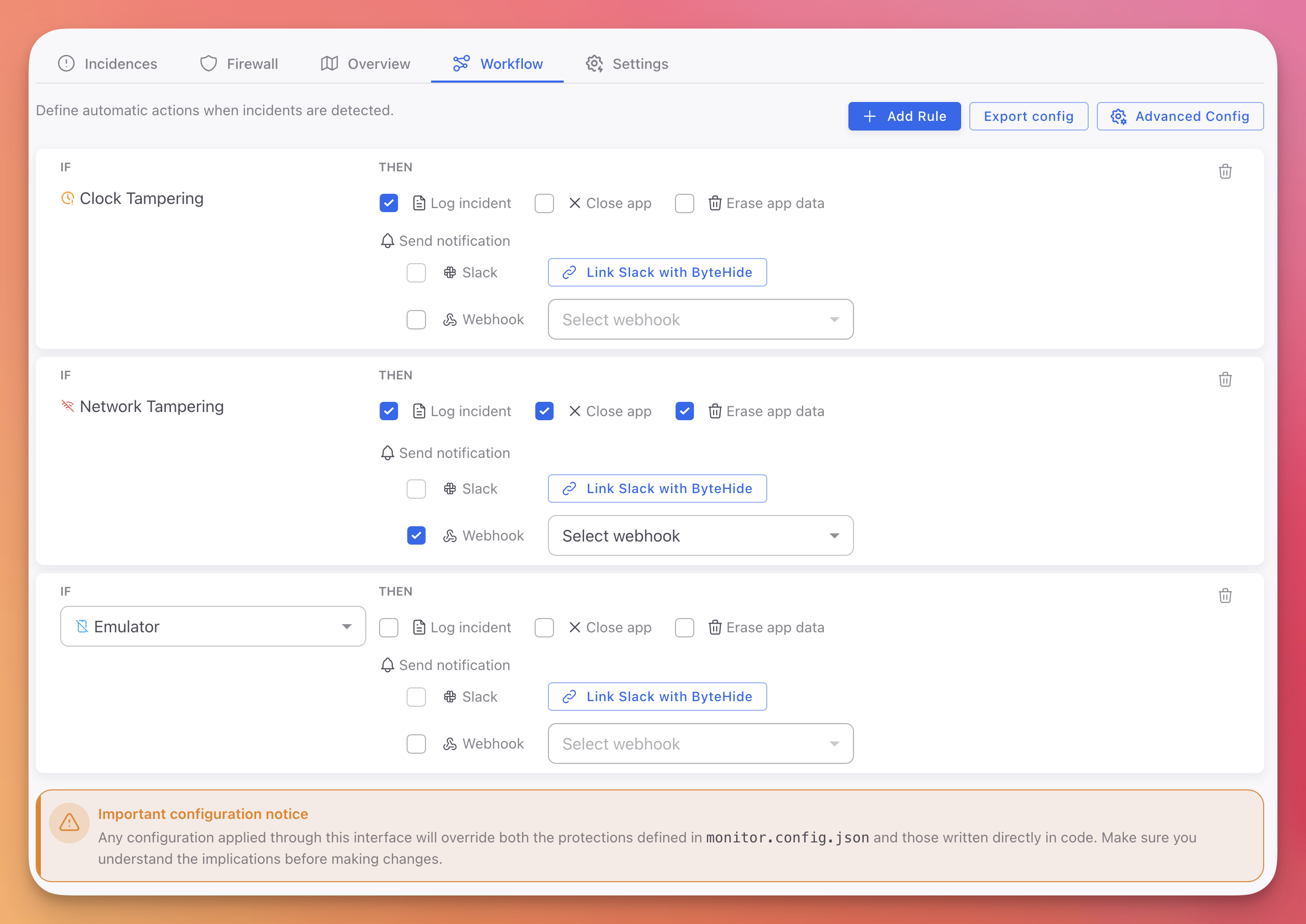Image resolution: width=1306 pixels, height=924 pixels.
Task: Toggle Slack notification for Emulator rule
Action: (x=416, y=697)
